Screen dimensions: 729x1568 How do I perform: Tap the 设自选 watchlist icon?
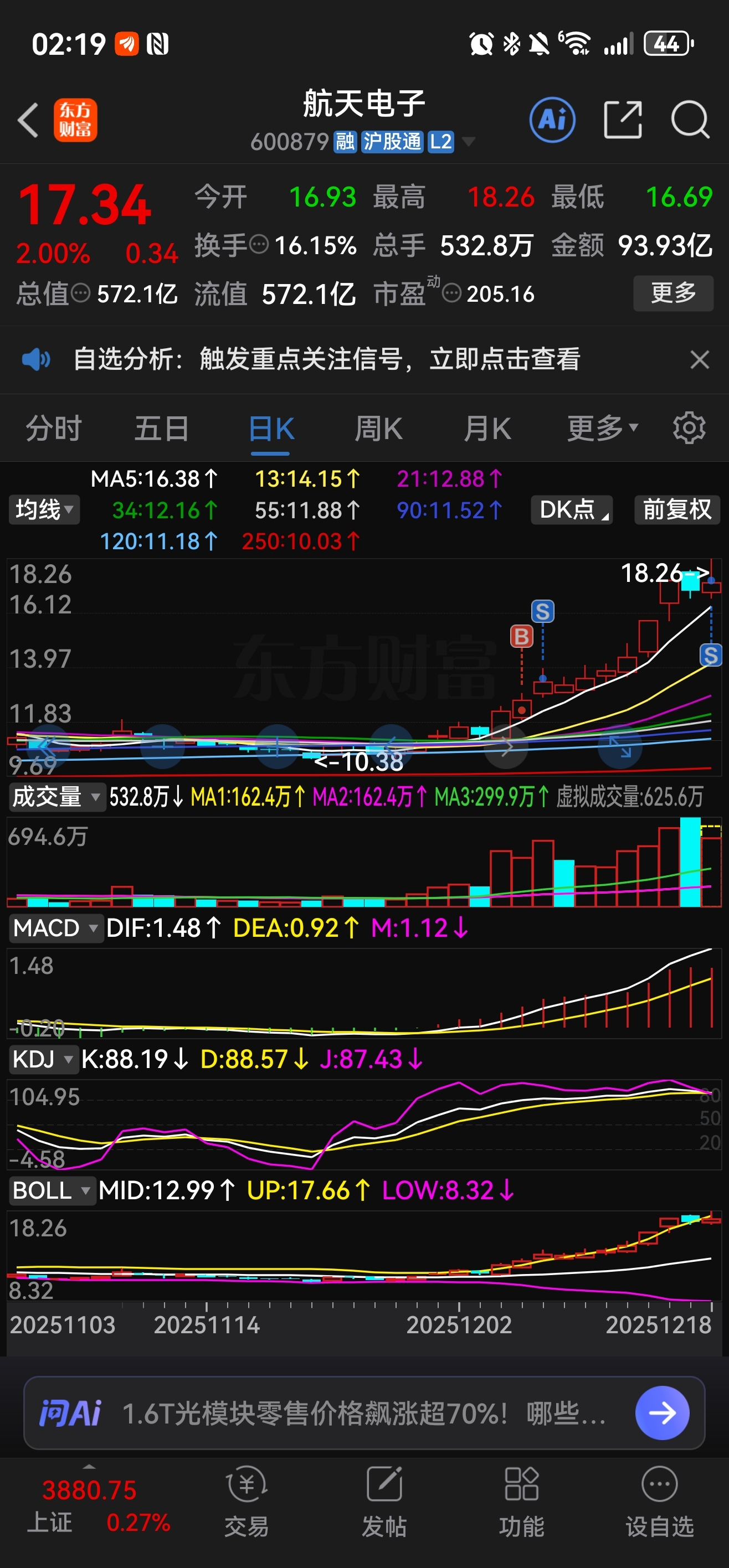660,1501
